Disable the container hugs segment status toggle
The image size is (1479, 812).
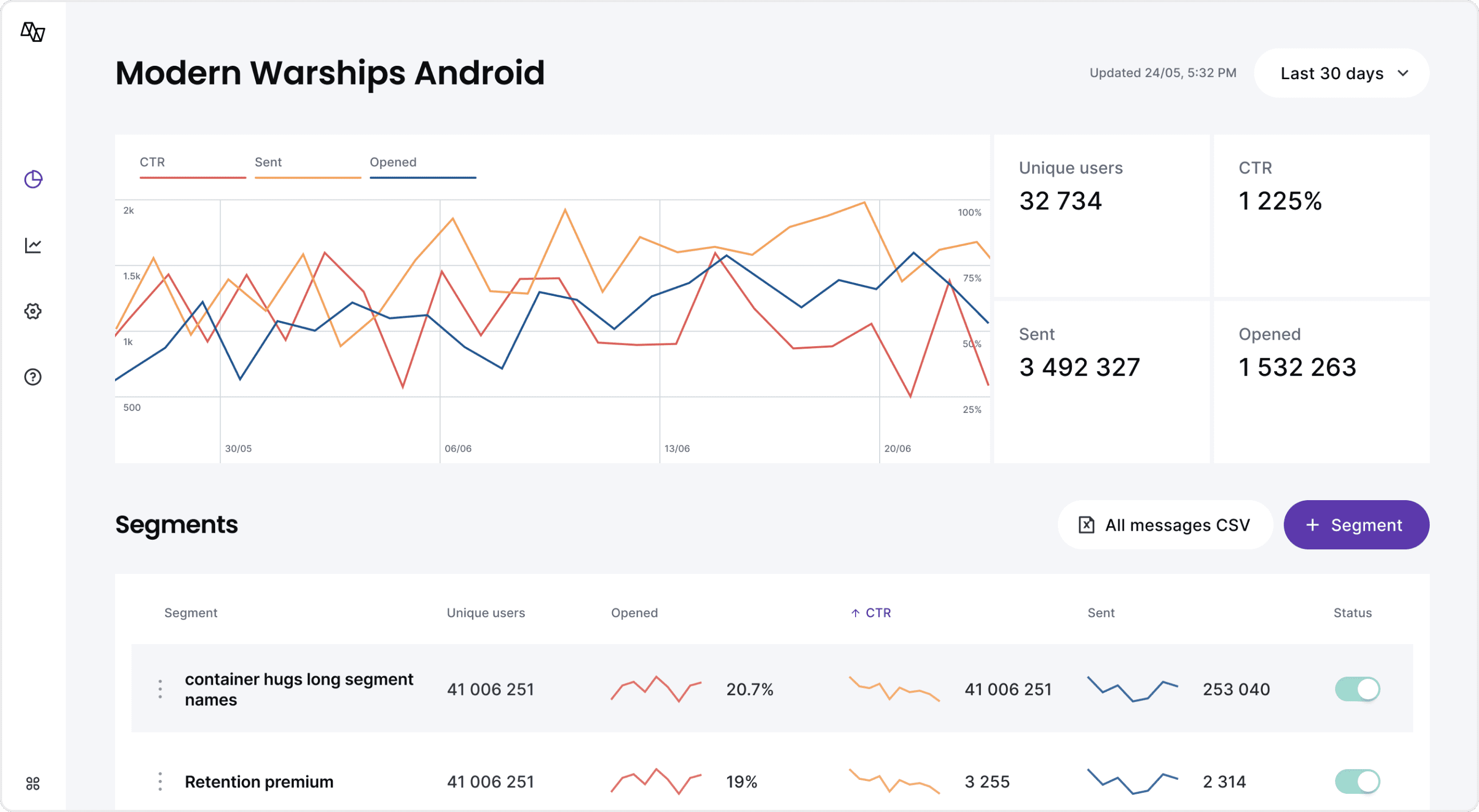[x=1358, y=689]
